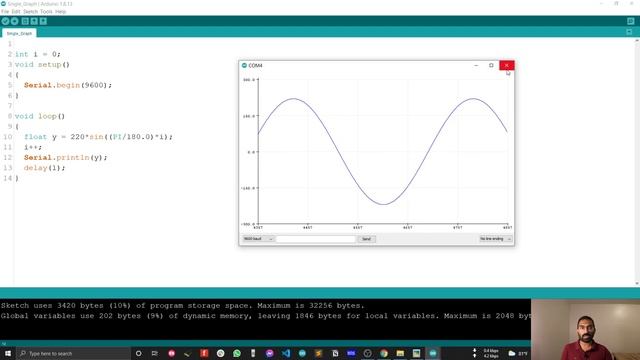The height and width of the screenshot is (360, 640).
Task: Open the Serial Monitor magnifier icon
Action: point(631,21)
